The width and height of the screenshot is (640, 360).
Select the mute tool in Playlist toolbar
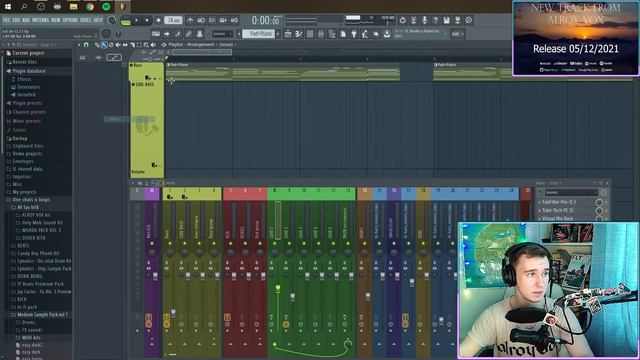(x=118, y=44)
